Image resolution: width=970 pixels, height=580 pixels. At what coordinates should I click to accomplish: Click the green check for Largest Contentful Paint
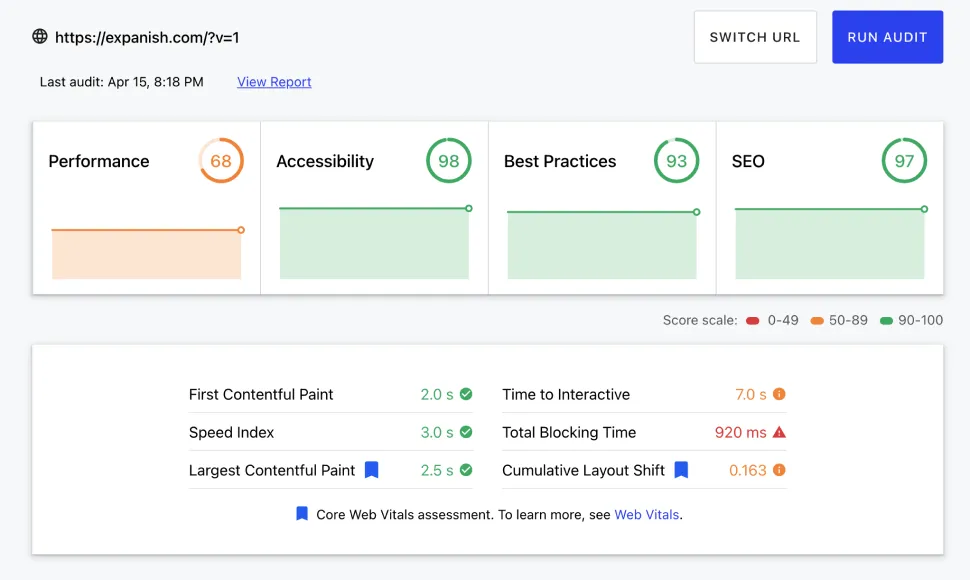point(466,470)
